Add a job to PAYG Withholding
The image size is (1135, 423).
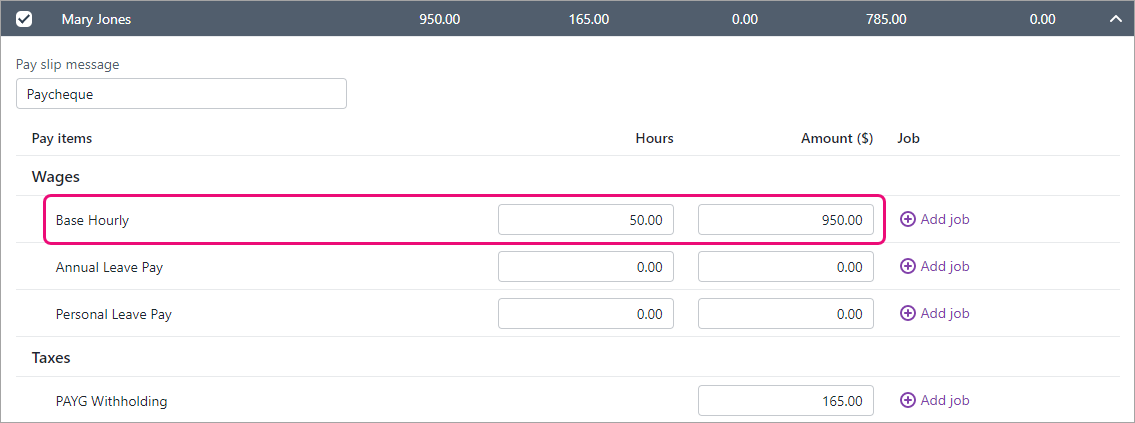[935, 400]
